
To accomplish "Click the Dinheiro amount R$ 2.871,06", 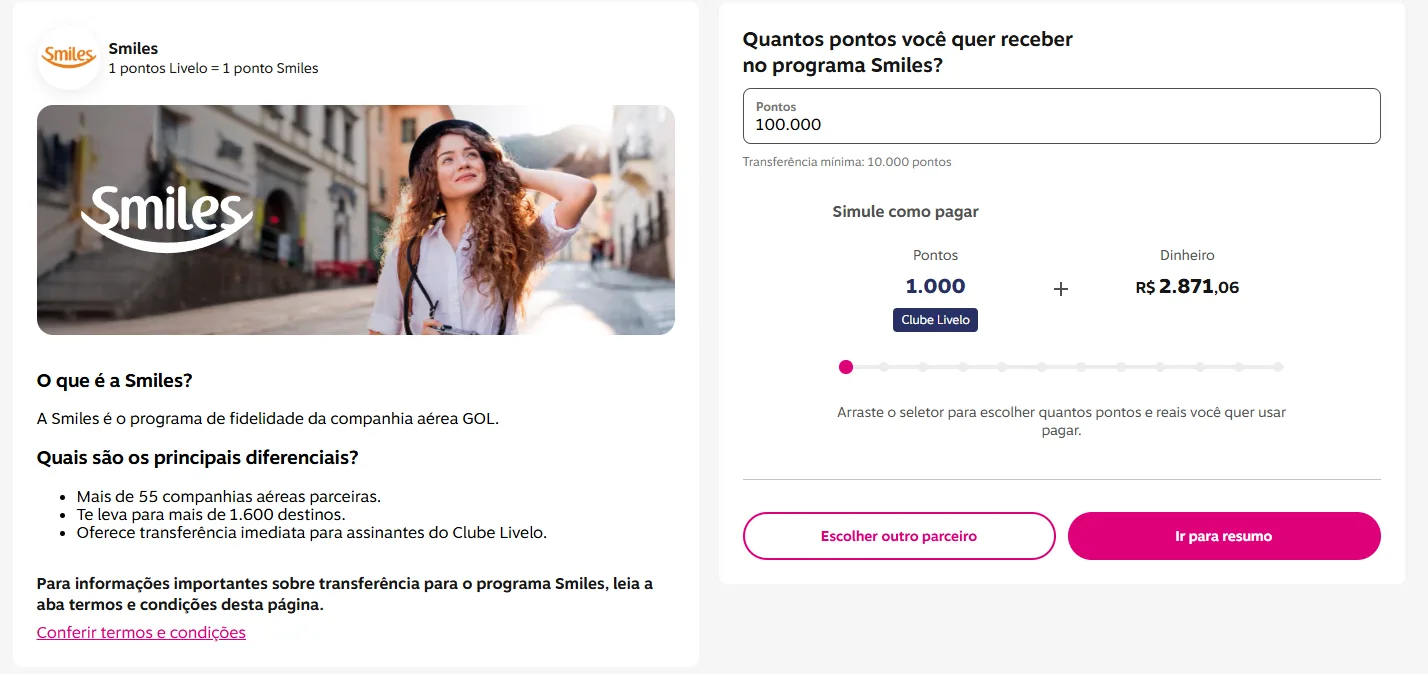I will 1186,286.
